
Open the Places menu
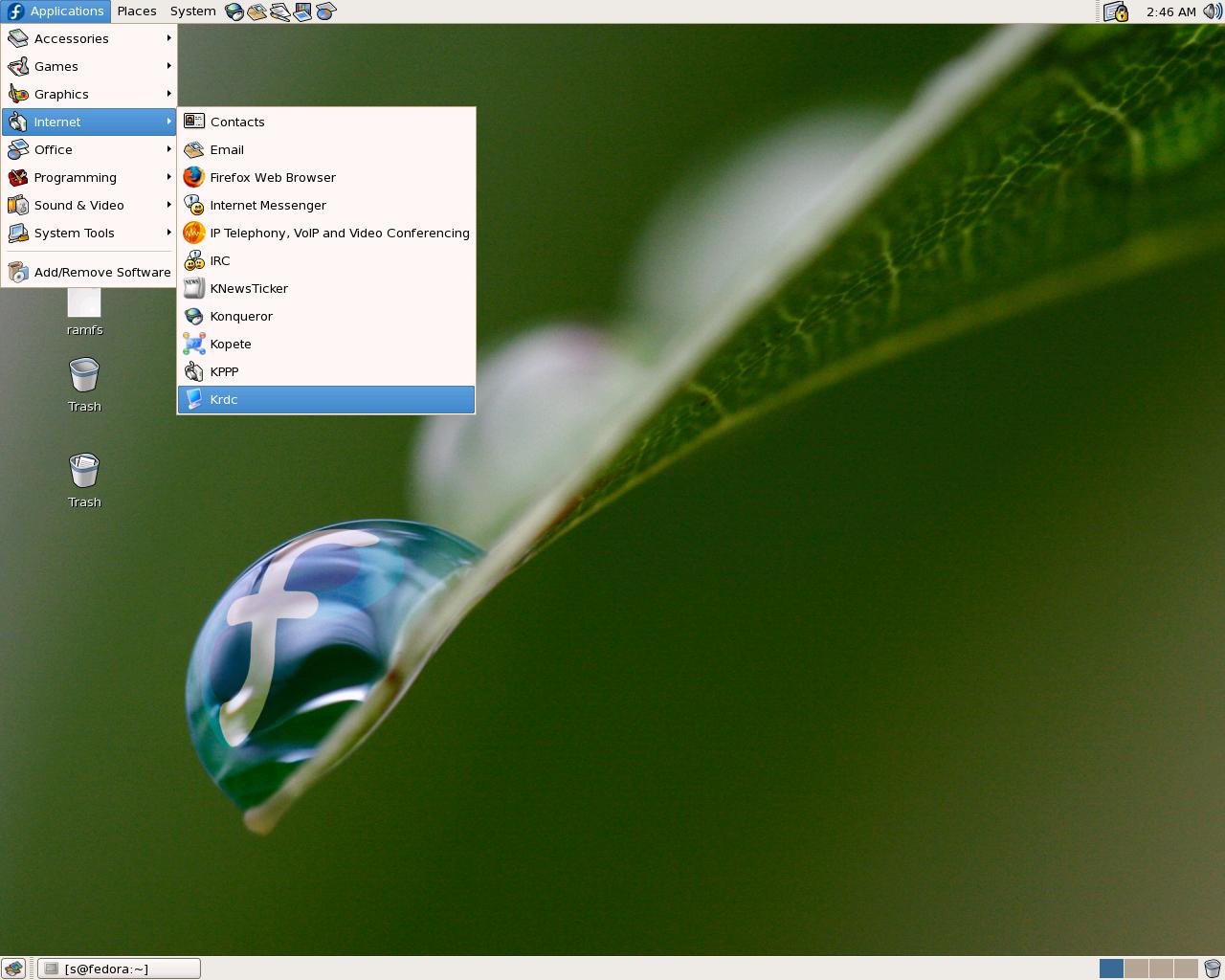[137, 11]
